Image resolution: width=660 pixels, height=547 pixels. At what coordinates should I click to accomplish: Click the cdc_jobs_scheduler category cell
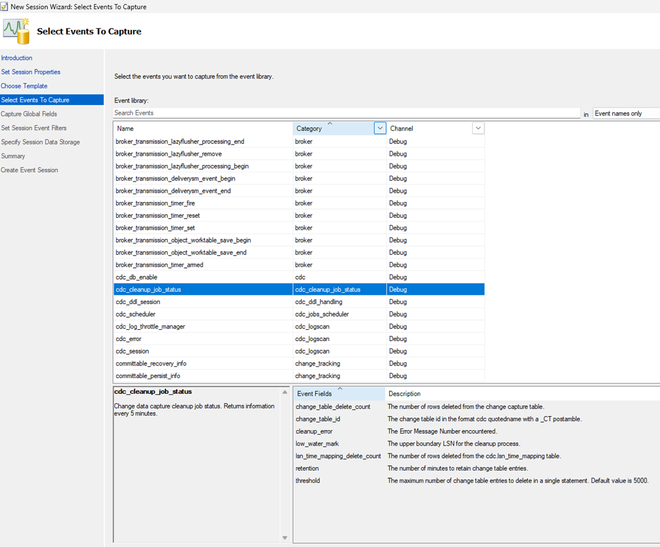coord(340,314)
